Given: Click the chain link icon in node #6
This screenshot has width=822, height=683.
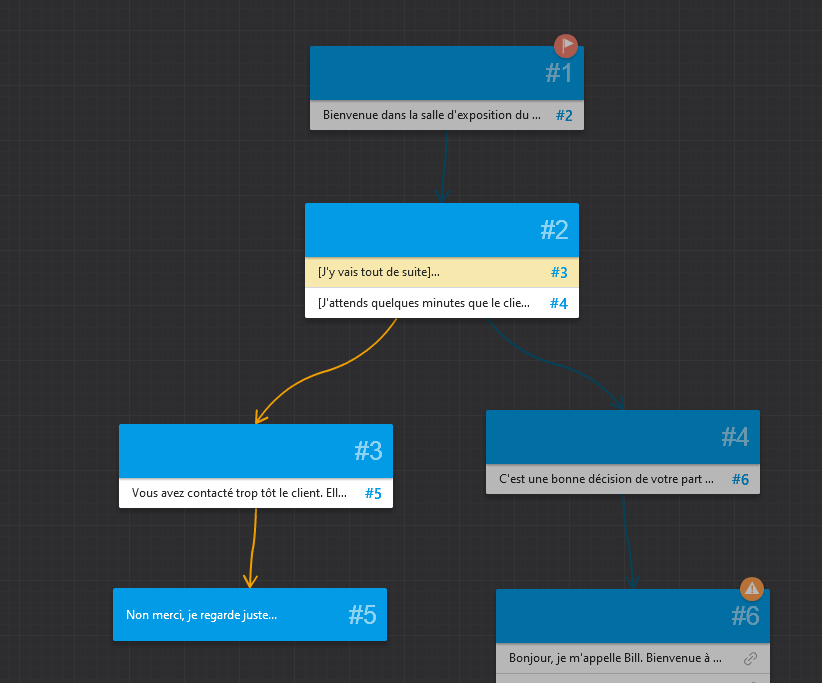Looking at the screenshot, I should click(x=750, y=659).
